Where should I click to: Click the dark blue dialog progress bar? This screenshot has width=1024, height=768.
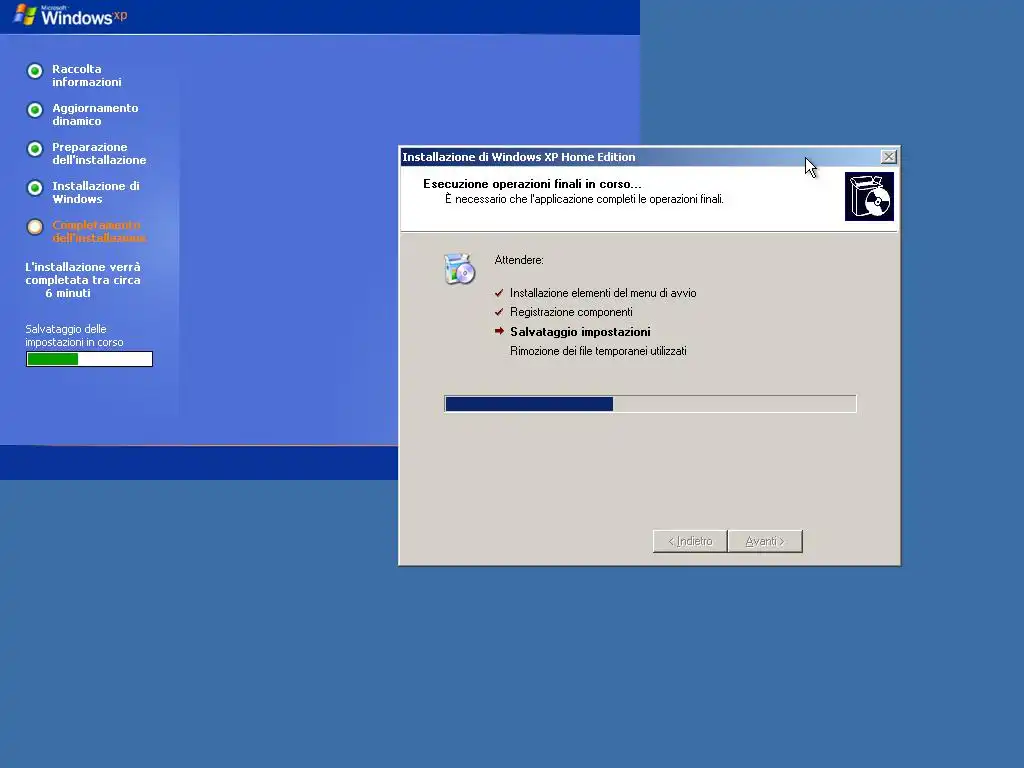650,404
